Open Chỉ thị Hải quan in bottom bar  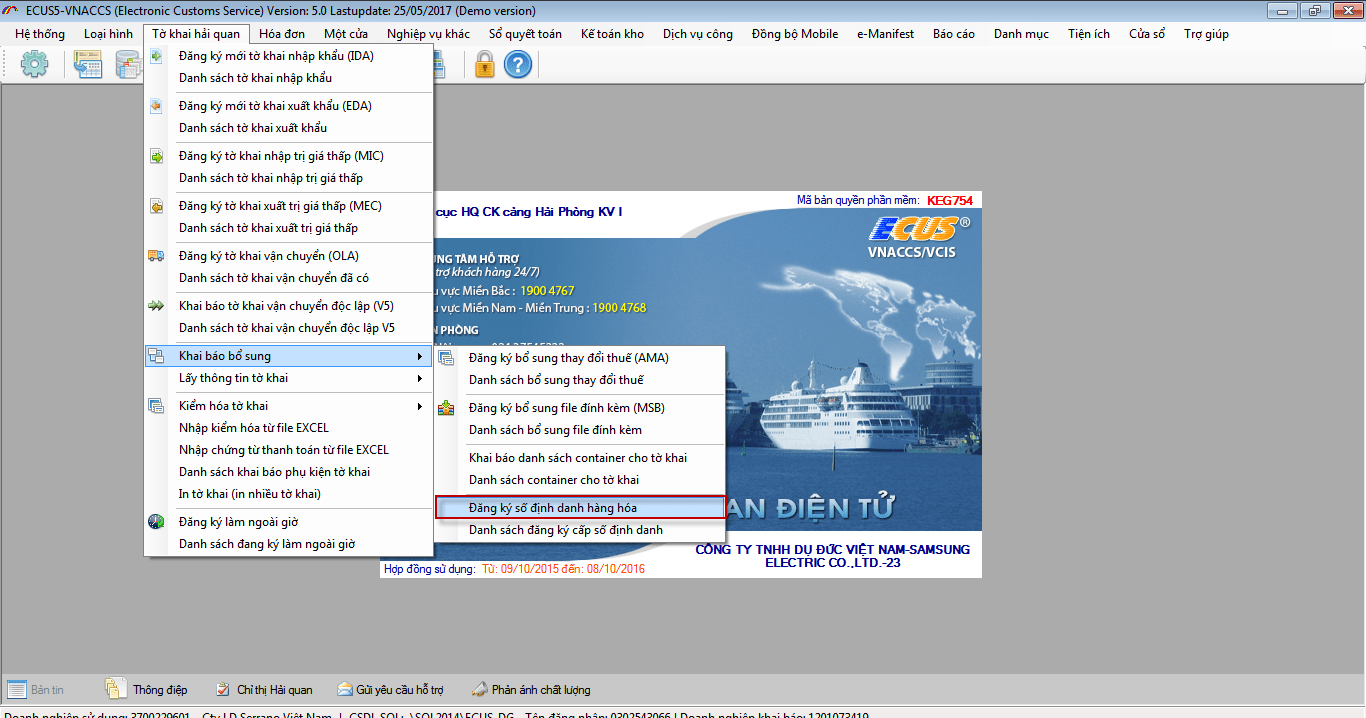[x=264, y=689]
